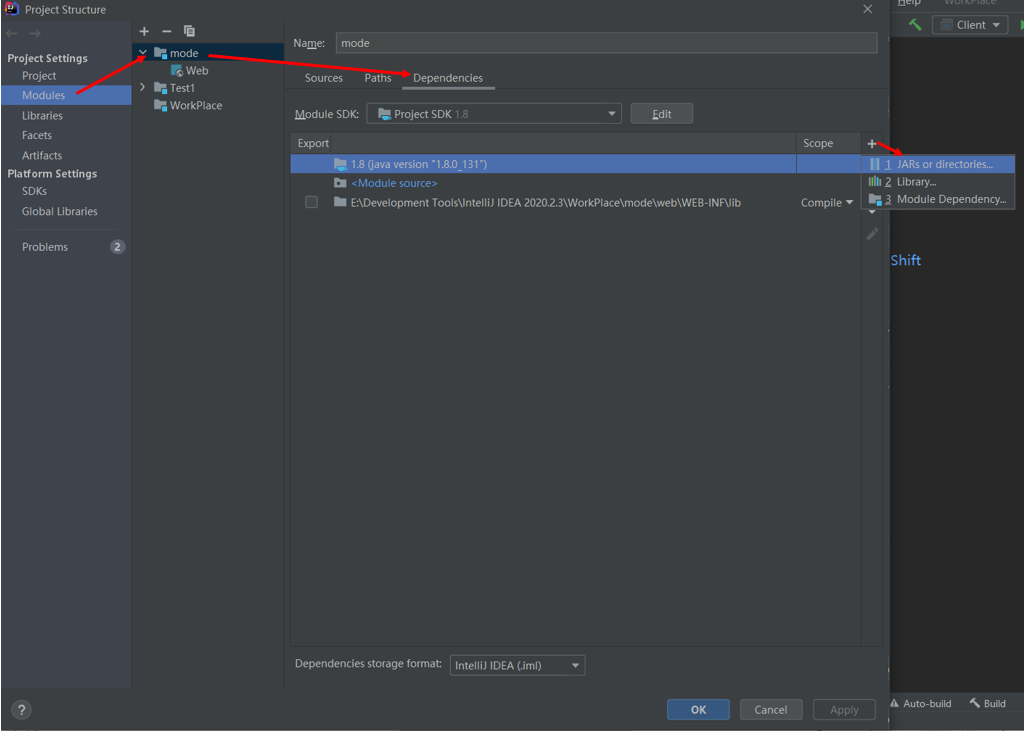
Task: Click the Cancel button
Action: 771,709
